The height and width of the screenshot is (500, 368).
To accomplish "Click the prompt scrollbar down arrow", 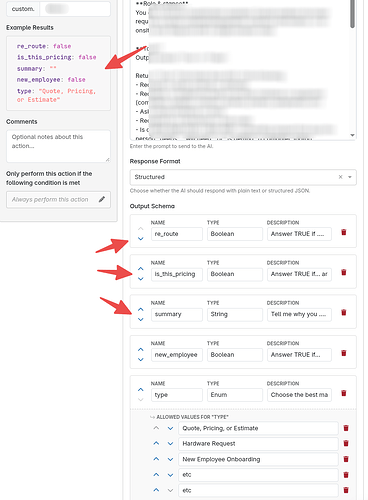I will (352, 135).
